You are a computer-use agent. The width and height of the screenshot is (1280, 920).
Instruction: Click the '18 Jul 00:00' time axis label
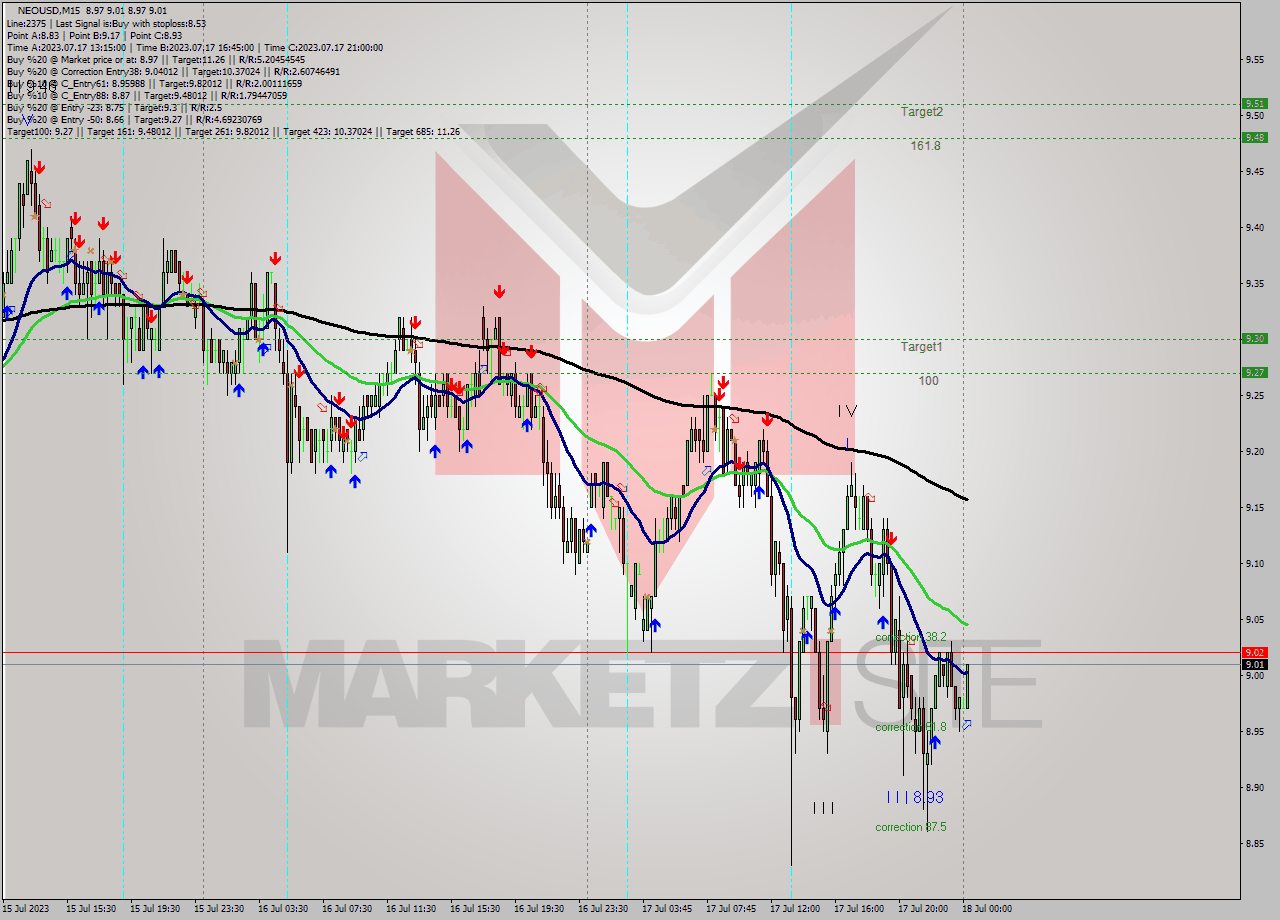988,909
